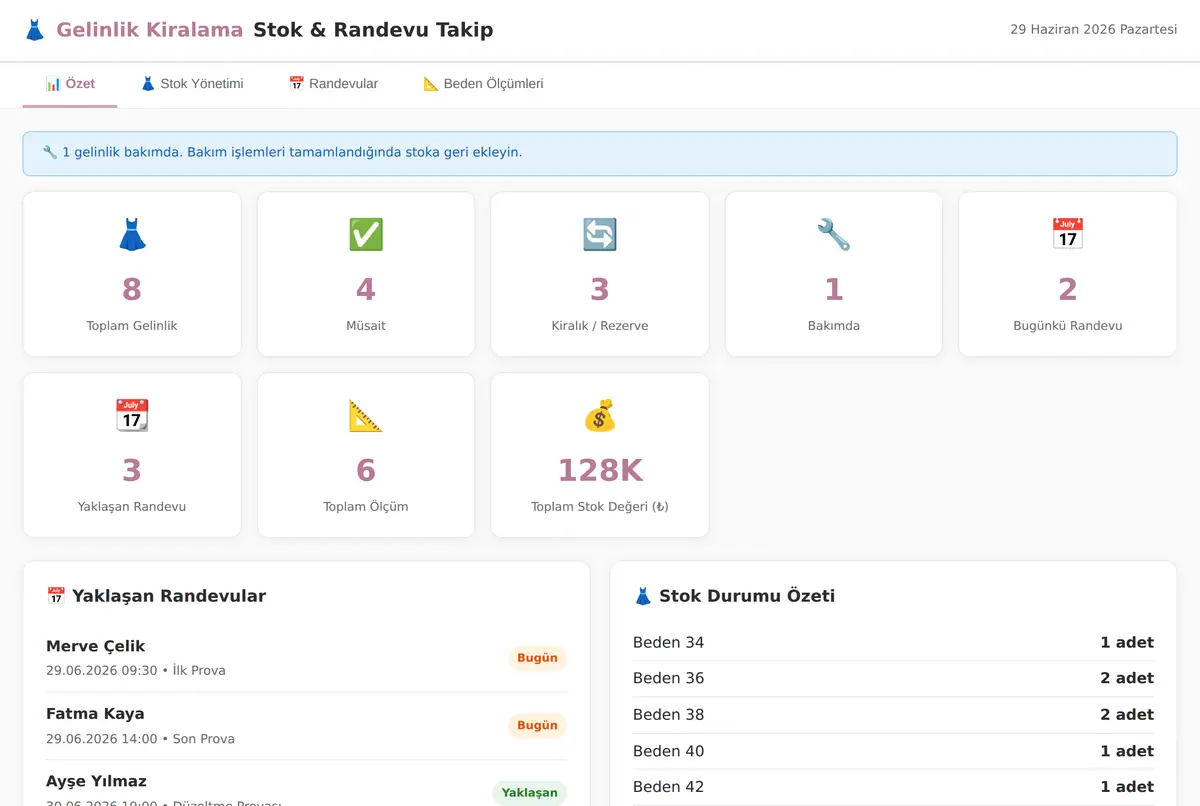Click the refresh arrows icon for Kiralık / Rezerve
Screen dimensions: 1200x806
tap(600, 235)
